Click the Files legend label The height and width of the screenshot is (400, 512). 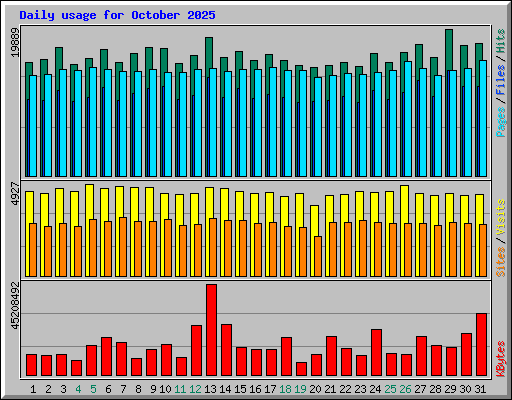(501, 80)
